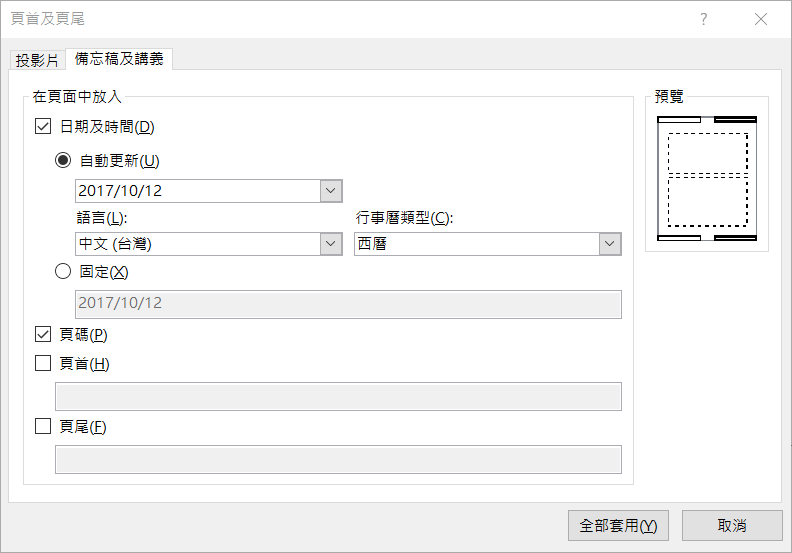Expand the 語言 dropdown showing 中文 (台灣)

[x=331, y=243]
